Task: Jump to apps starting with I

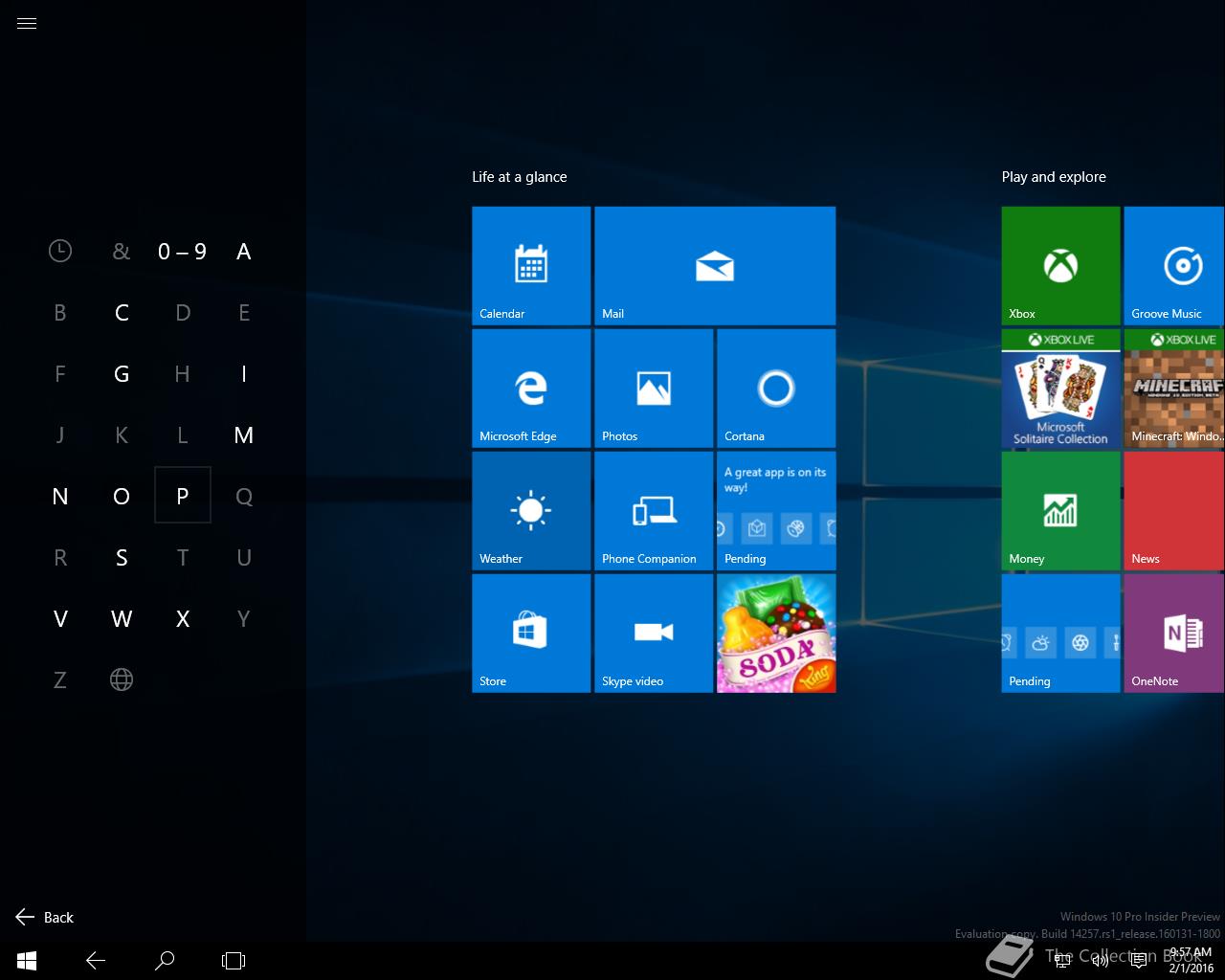Action: tap(244, 374)
